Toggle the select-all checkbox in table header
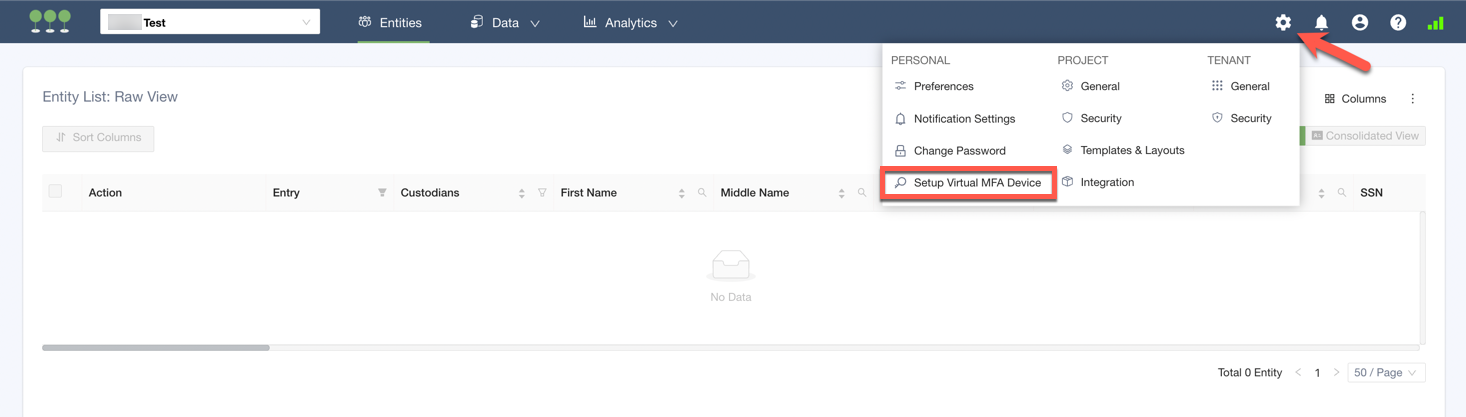 point(55,191)
